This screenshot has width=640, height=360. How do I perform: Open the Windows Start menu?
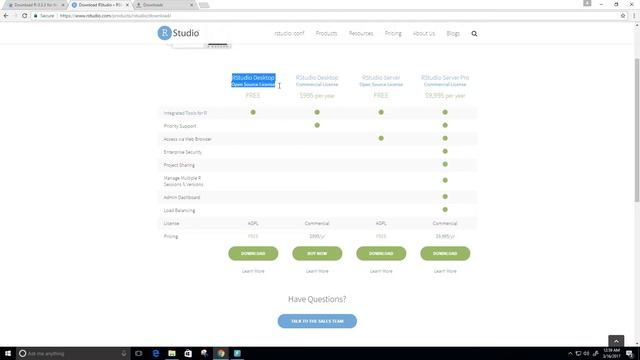point(8,353)
